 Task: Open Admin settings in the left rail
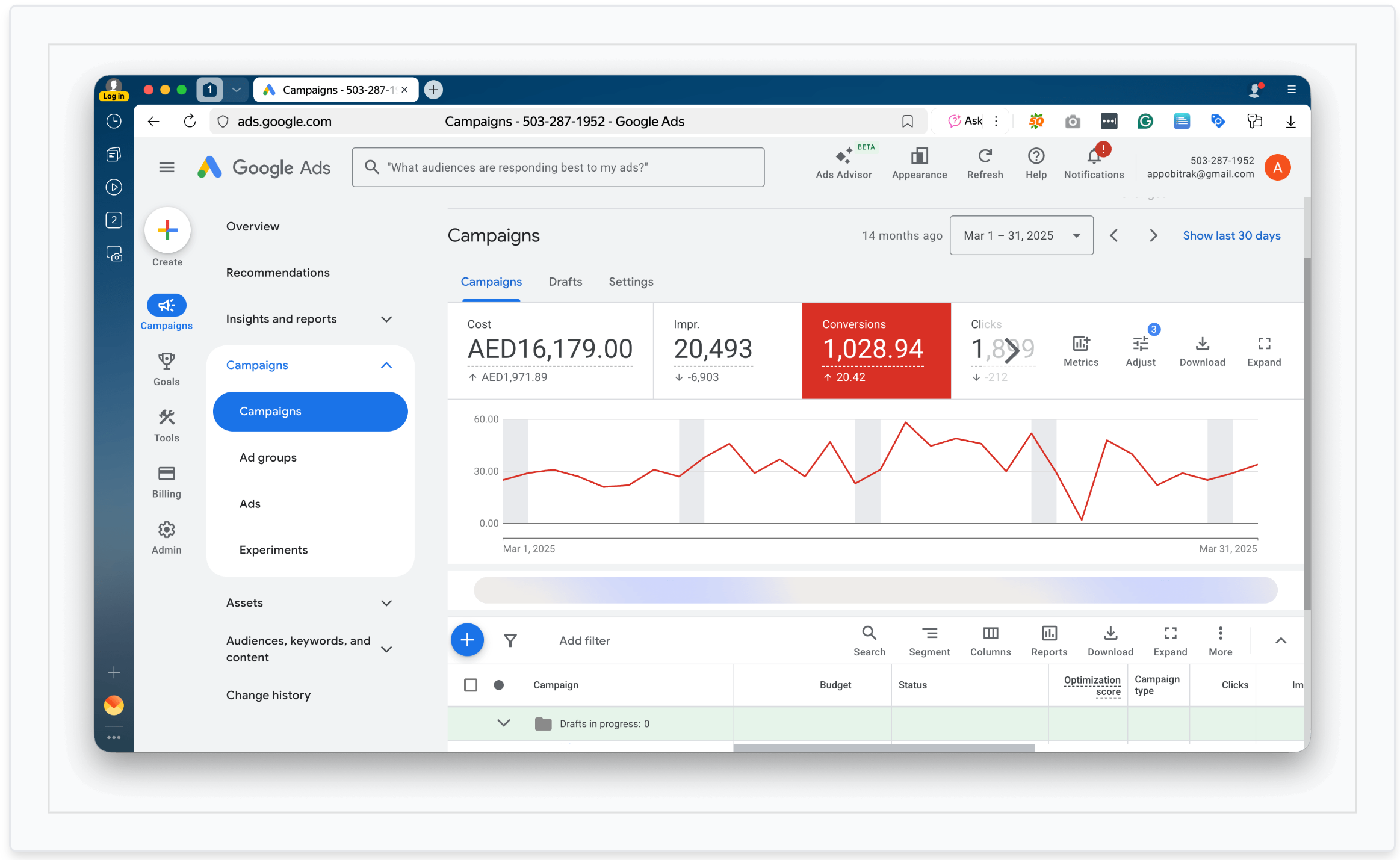pos(167,538)
